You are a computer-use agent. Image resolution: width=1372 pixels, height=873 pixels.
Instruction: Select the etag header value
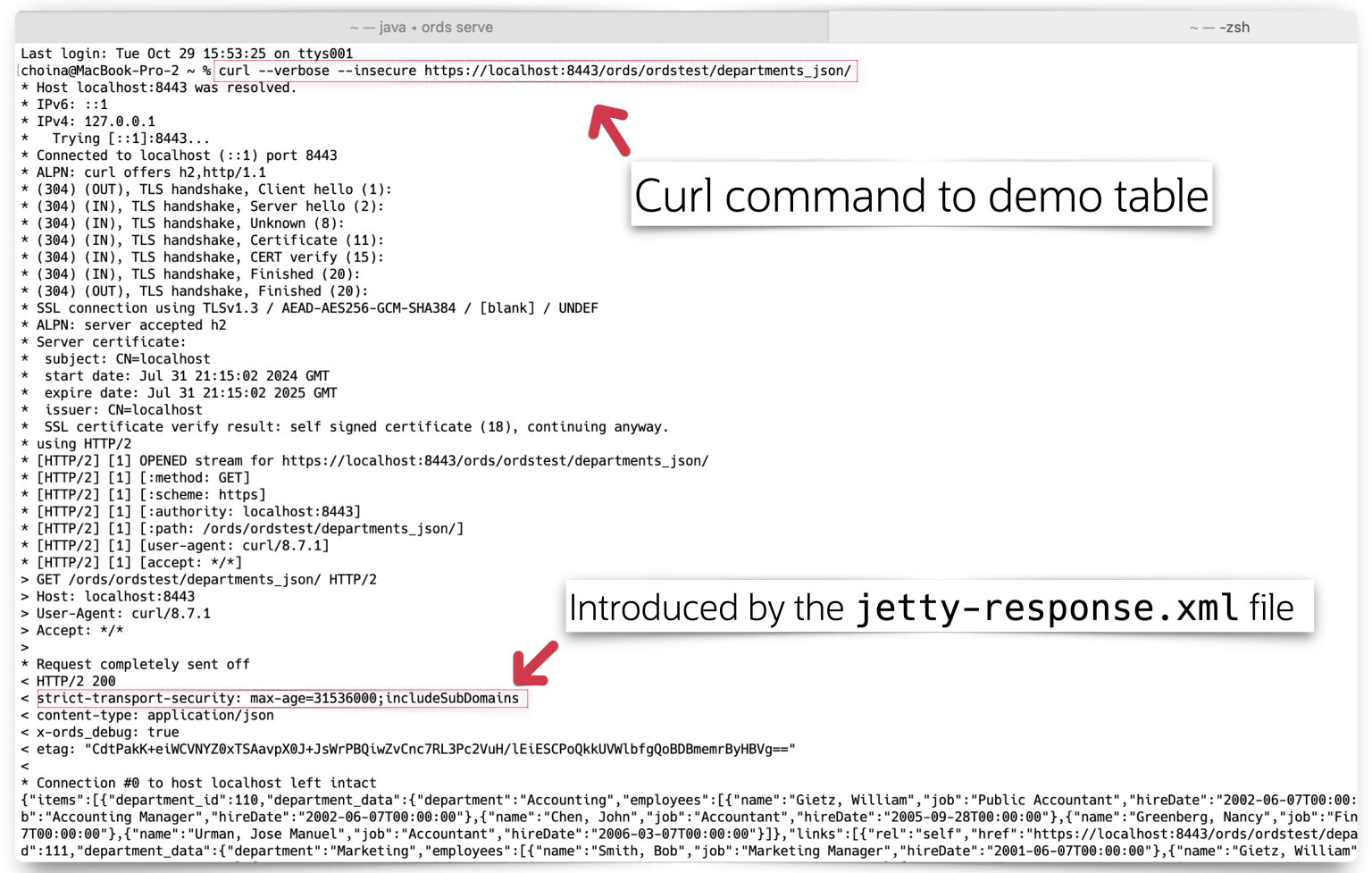[x=402, y=749]
